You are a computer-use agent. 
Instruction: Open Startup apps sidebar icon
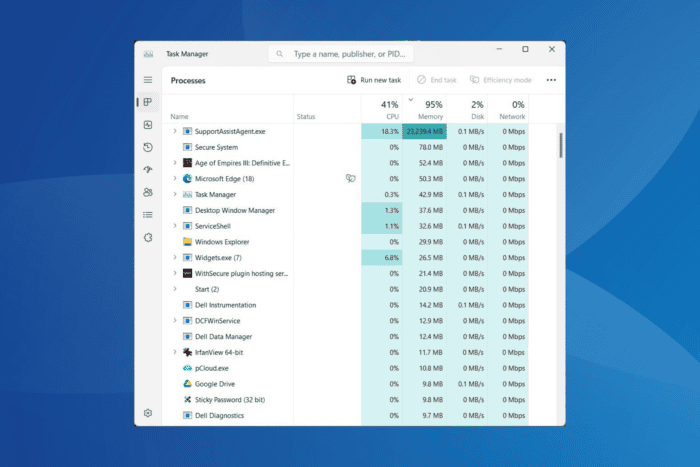pos(148,170)
